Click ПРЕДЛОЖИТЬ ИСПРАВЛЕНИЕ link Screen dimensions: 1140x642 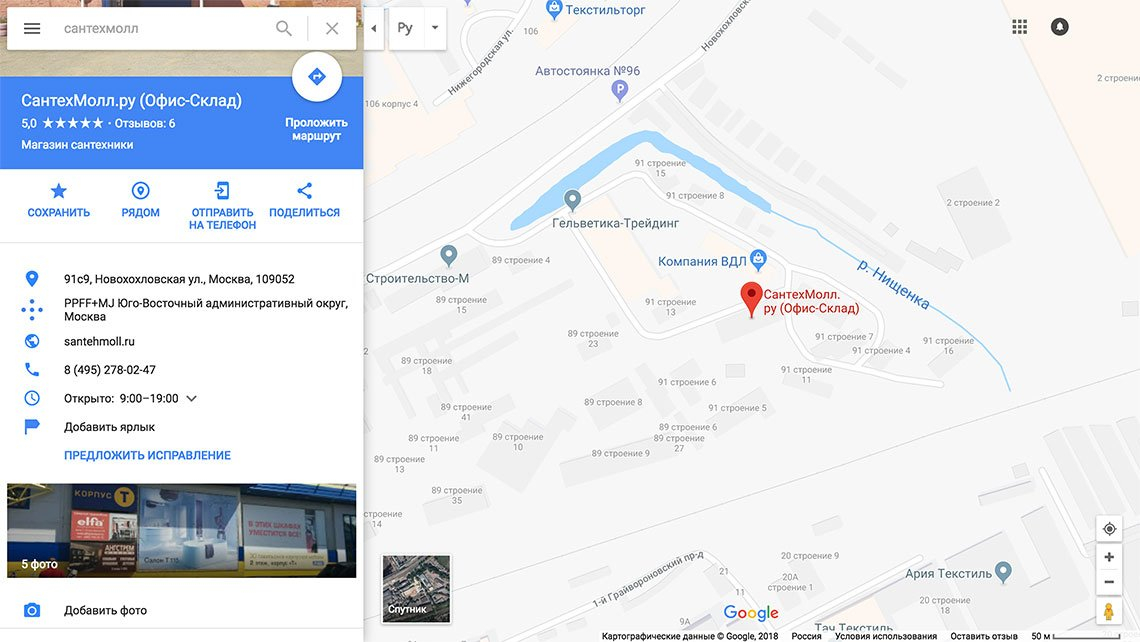[147, 455]
